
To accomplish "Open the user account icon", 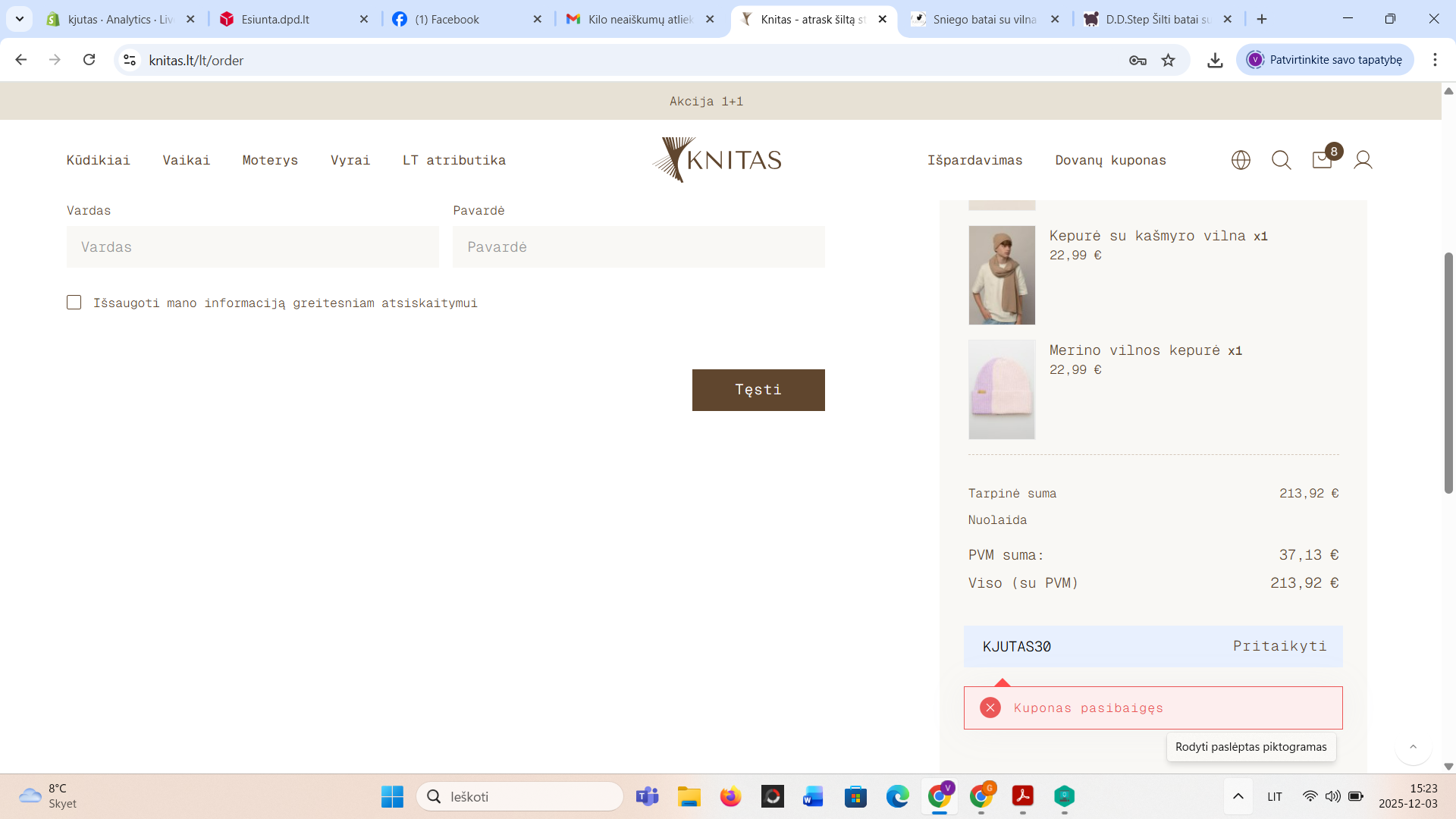I will [1363, 160].
